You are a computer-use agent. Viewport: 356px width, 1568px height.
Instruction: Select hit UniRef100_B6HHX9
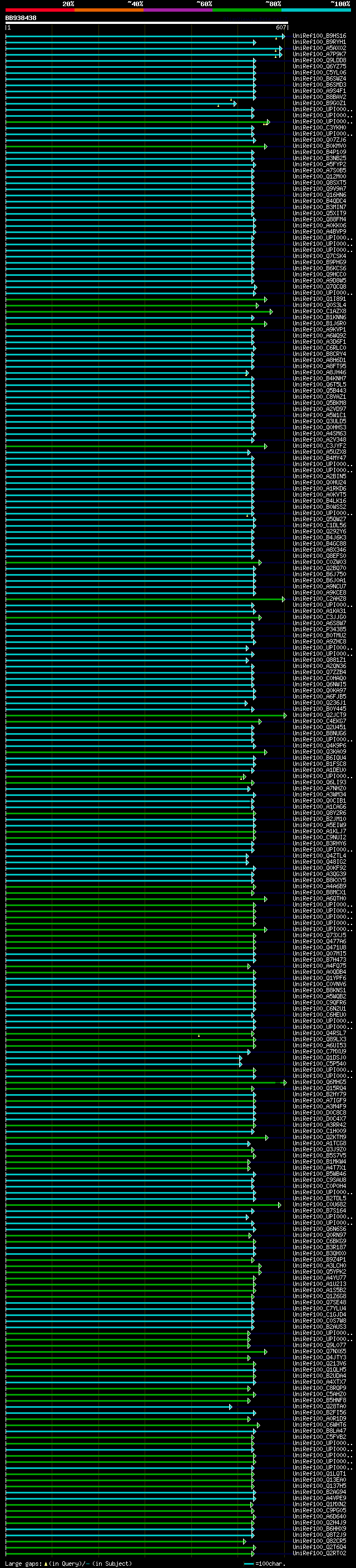point(319,1529)
